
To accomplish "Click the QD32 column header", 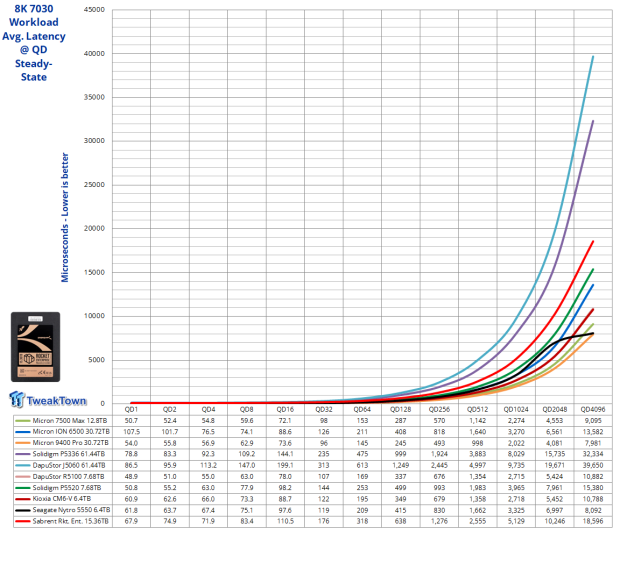I will (x=324, y=409).
